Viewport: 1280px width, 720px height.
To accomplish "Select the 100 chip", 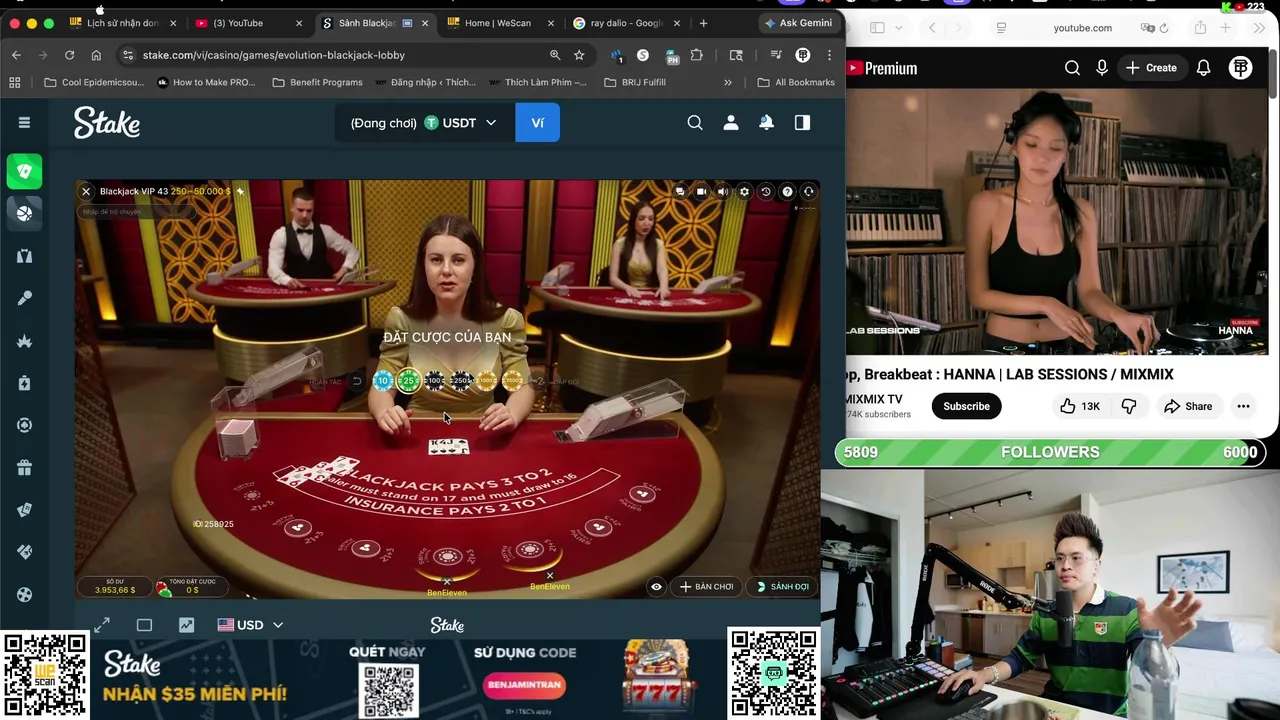I will pyautogui.click(x=434, y=381).
